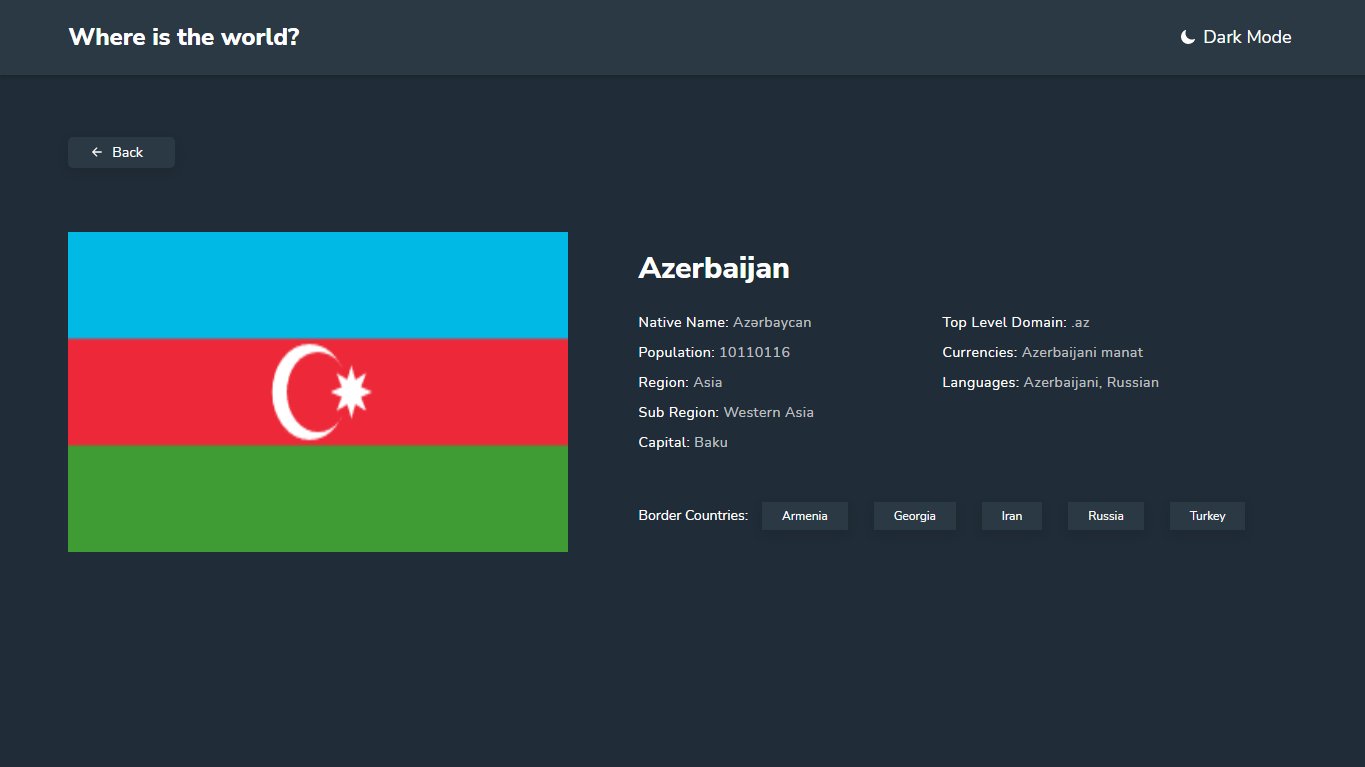Toggle the Dark Mode theme switch
This screenshot has height=767, width=1365.
[1235, 36]
